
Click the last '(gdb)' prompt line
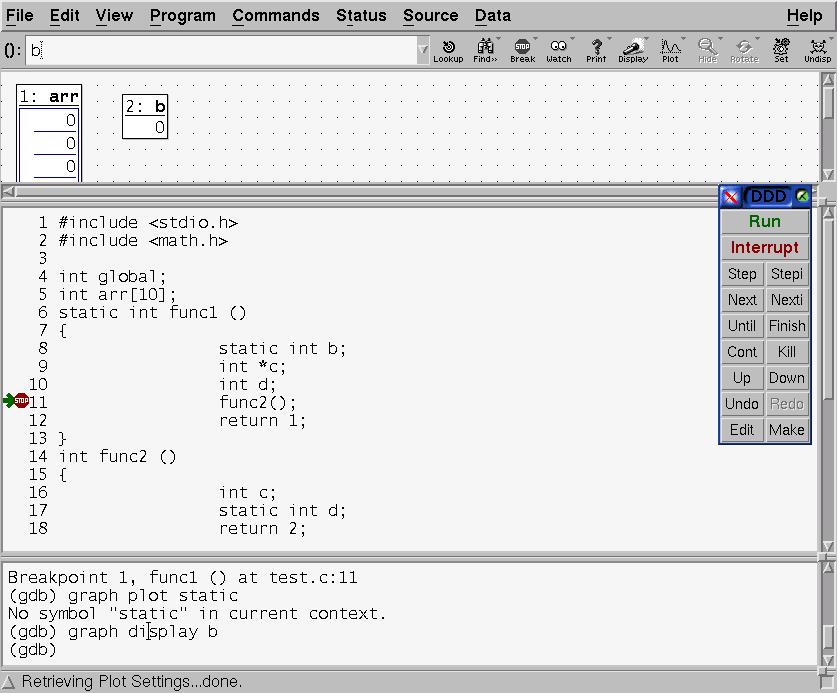pyautogui.click(x=33, y=650)
